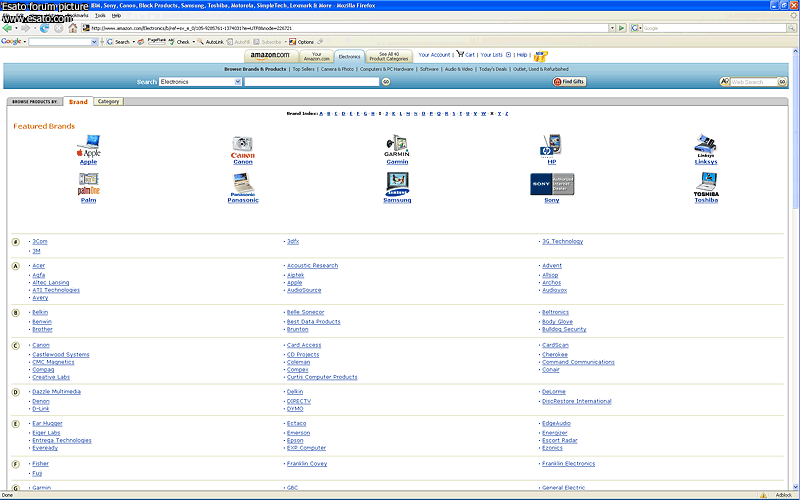Viewport: 800px width, 500px height.
Task: Click the Firefox Forward arrow button
Action: [x=25, y=28]
